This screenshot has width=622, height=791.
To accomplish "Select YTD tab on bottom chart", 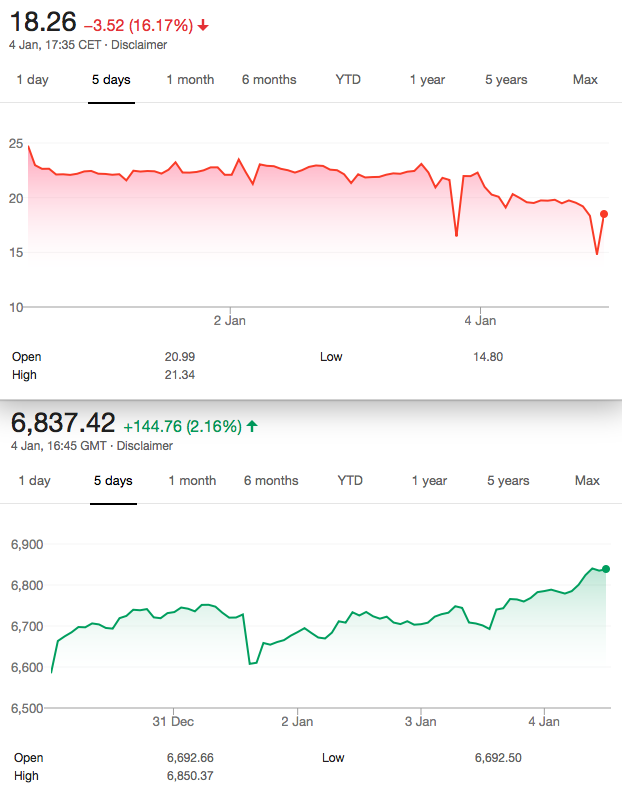I will (350, 481).
